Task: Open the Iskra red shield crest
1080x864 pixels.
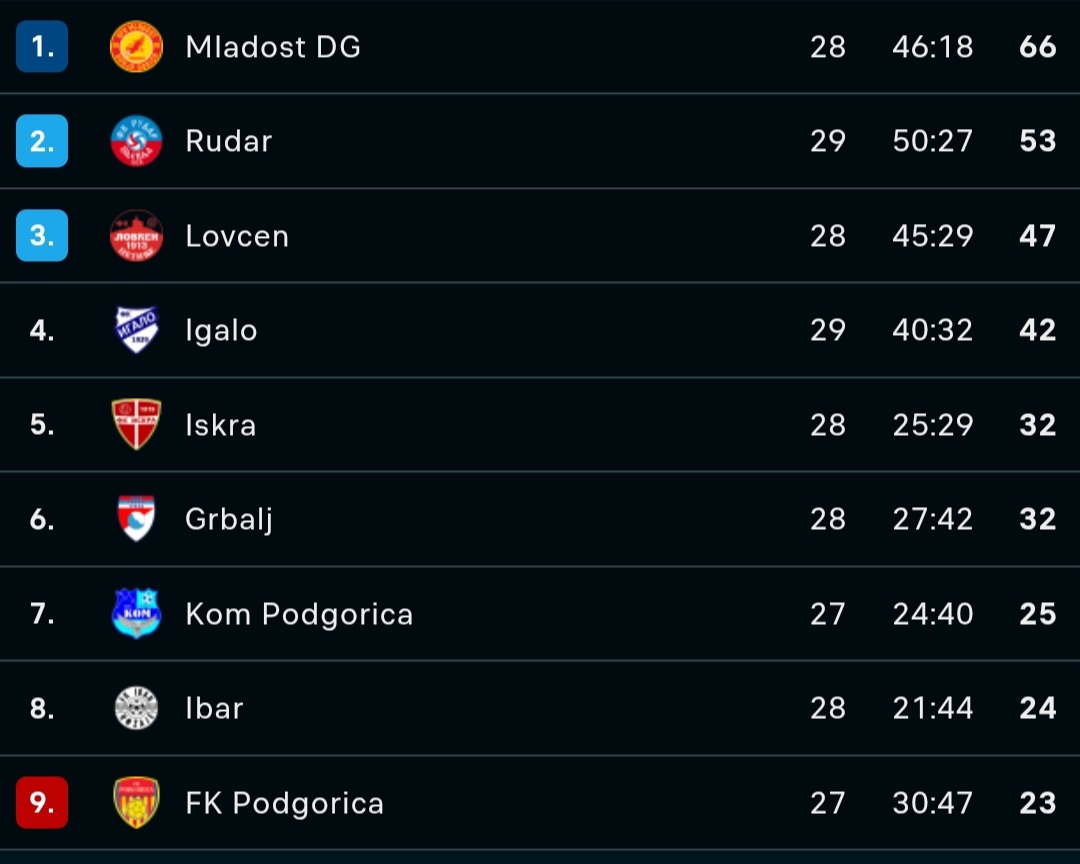Action: (136, 424)
